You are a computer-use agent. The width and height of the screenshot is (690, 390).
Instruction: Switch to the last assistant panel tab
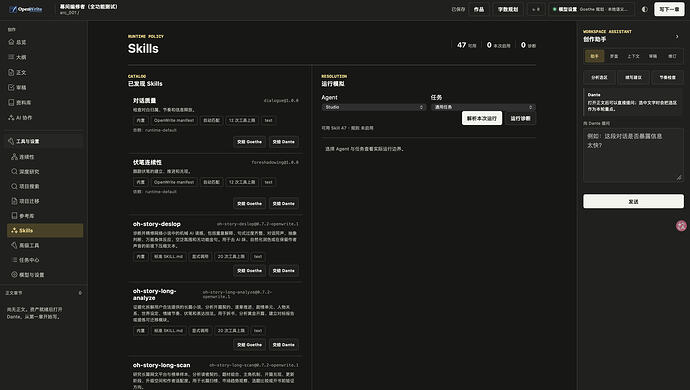click(672, 56)
